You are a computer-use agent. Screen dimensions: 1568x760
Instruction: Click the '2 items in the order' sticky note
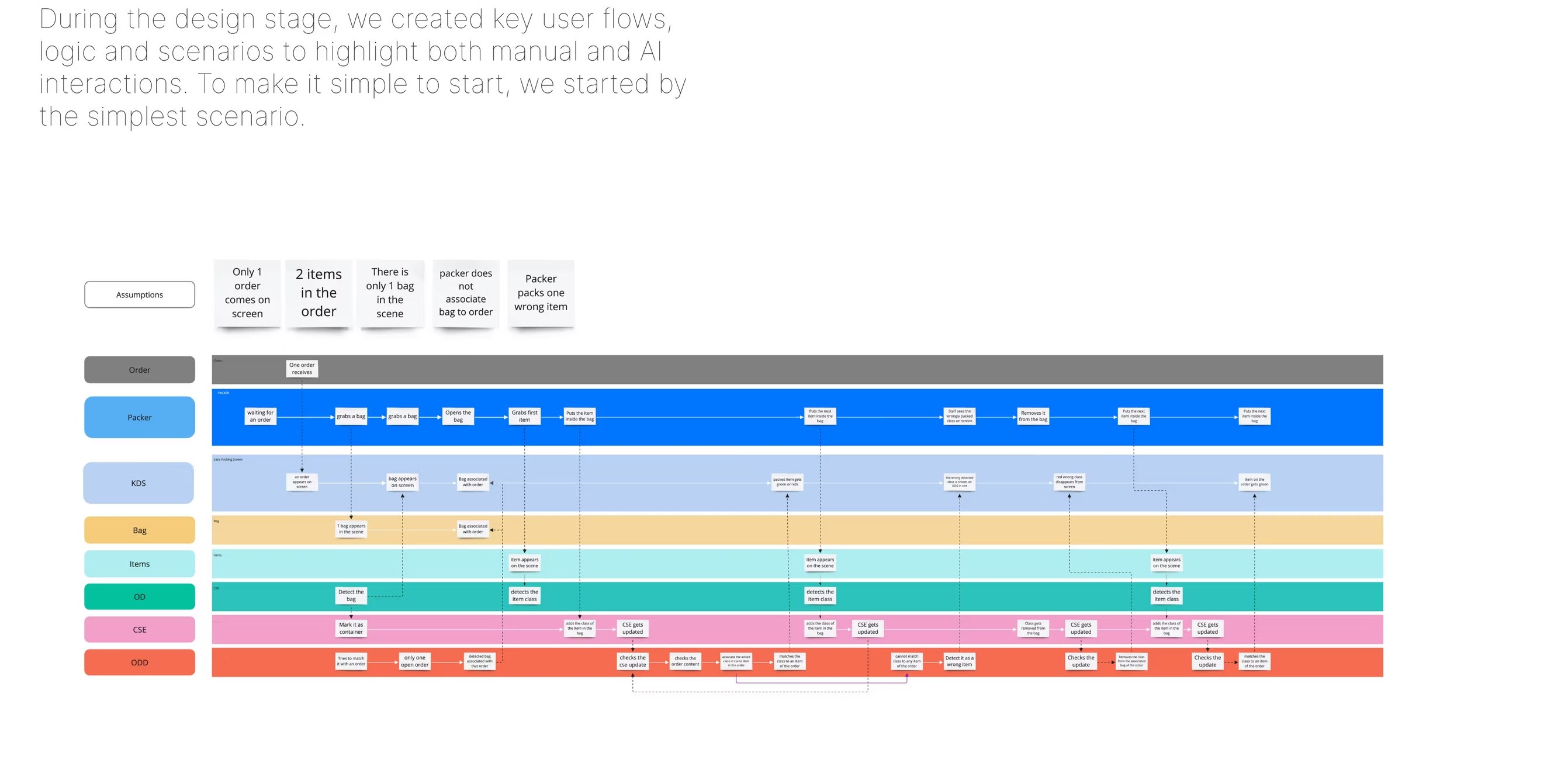click(x=319, y=293)
